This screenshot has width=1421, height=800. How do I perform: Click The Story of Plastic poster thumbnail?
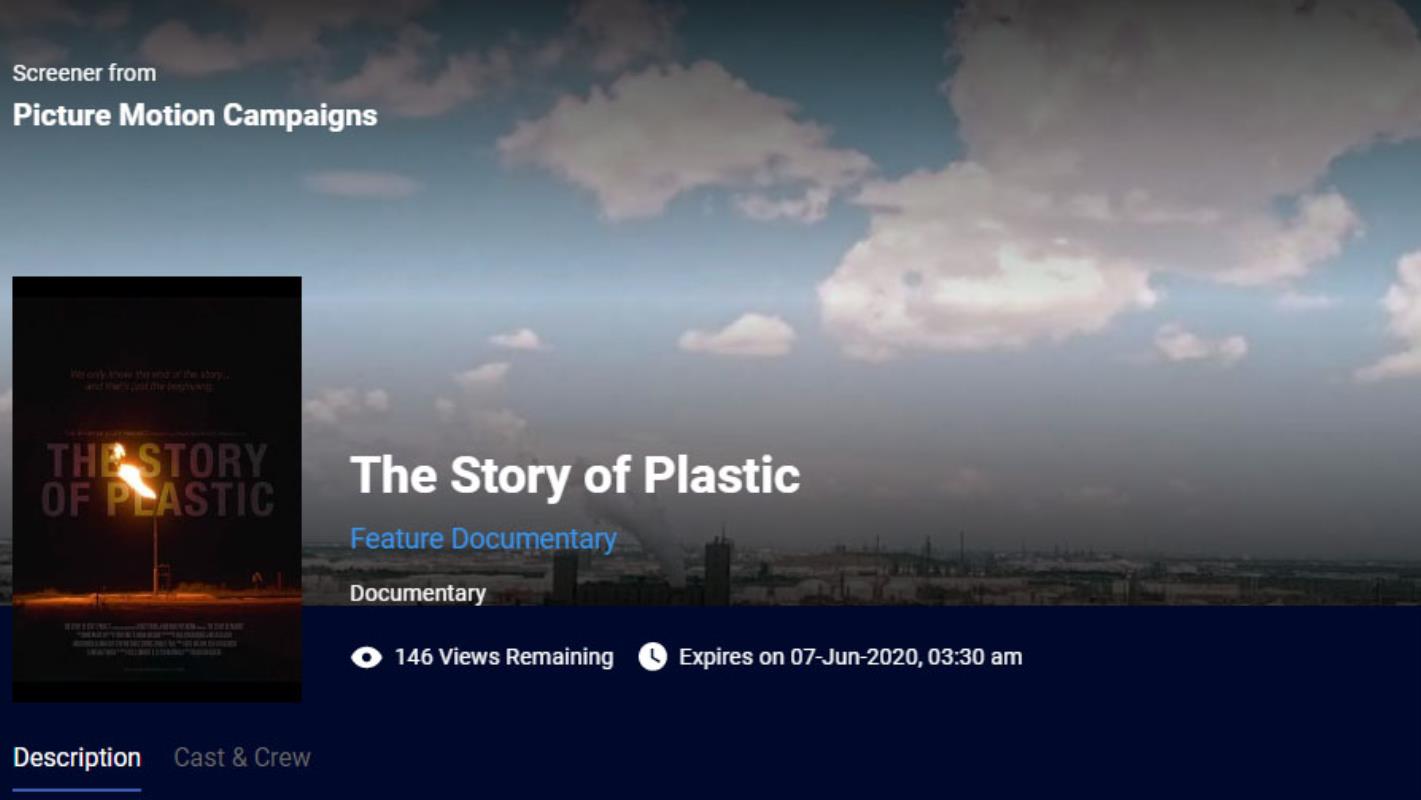[157, 488]
